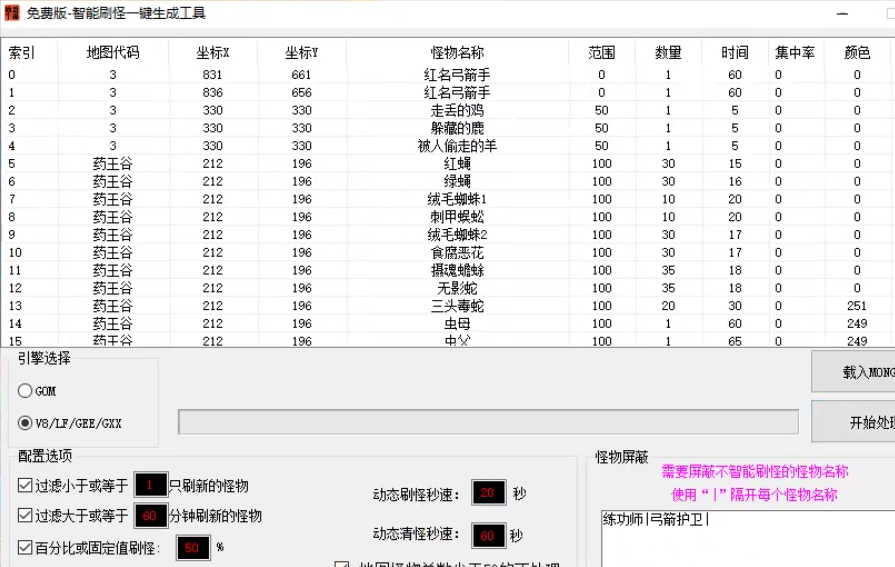The width and height of the screenshot is (895, 567).
Task: Click the app icon in title bar
Action: coord(11,13)
